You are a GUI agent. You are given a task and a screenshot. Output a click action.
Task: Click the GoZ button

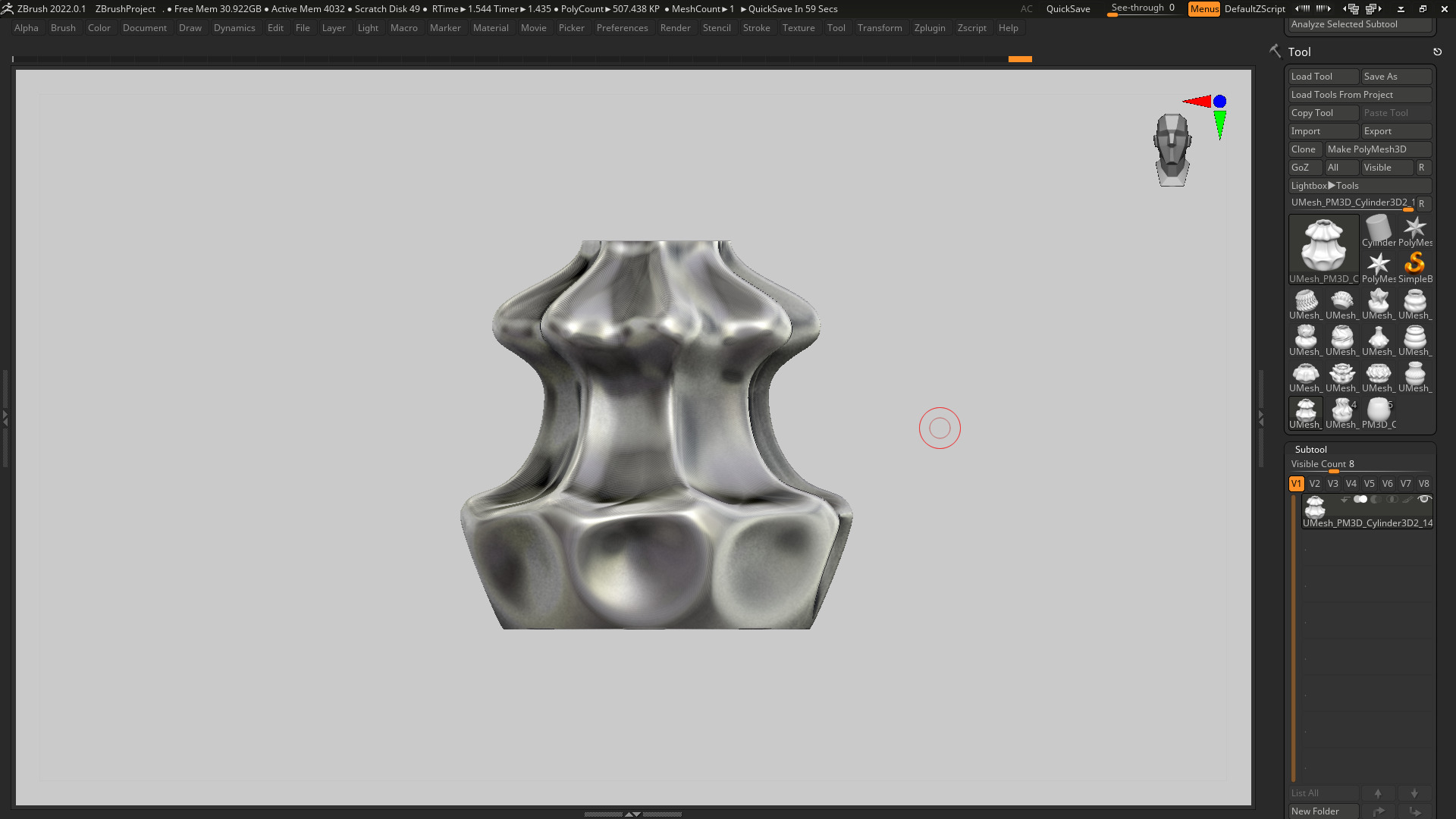[1304, 168]
